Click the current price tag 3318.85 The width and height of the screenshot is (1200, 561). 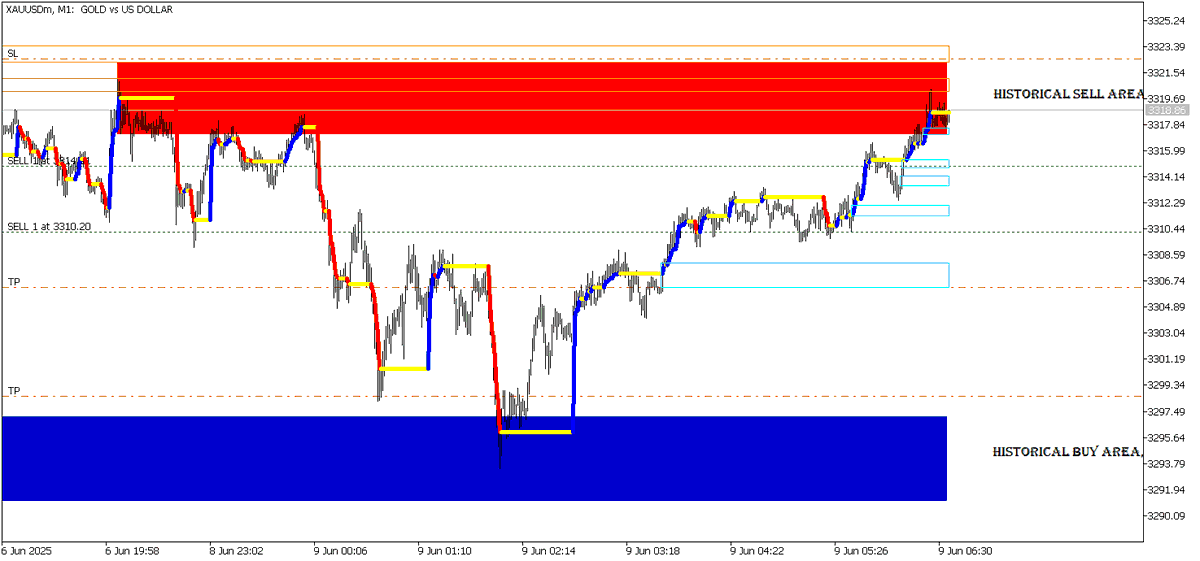click(x=1167, y=110)
